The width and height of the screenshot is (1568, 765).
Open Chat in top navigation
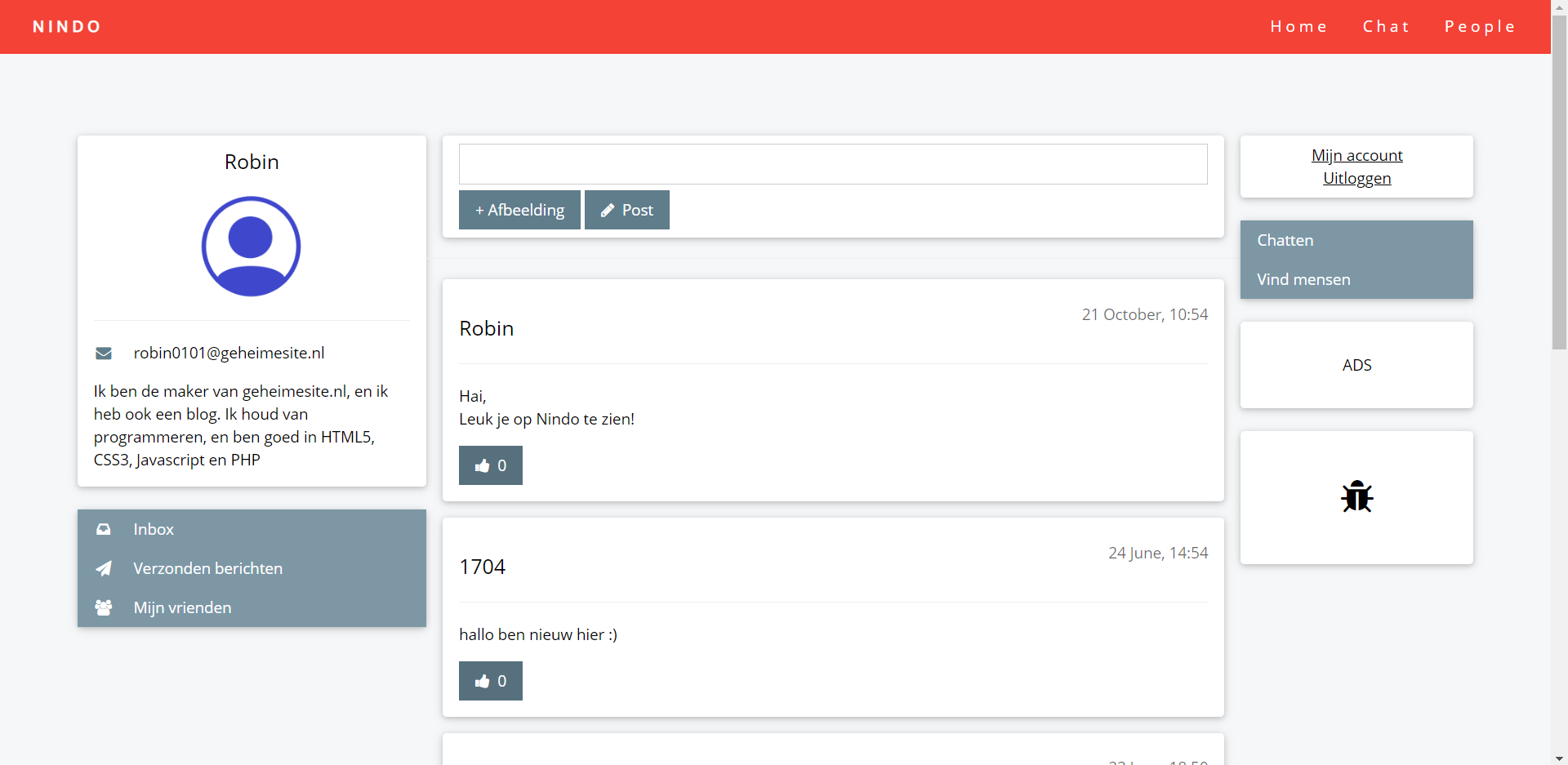[1386, 27]
